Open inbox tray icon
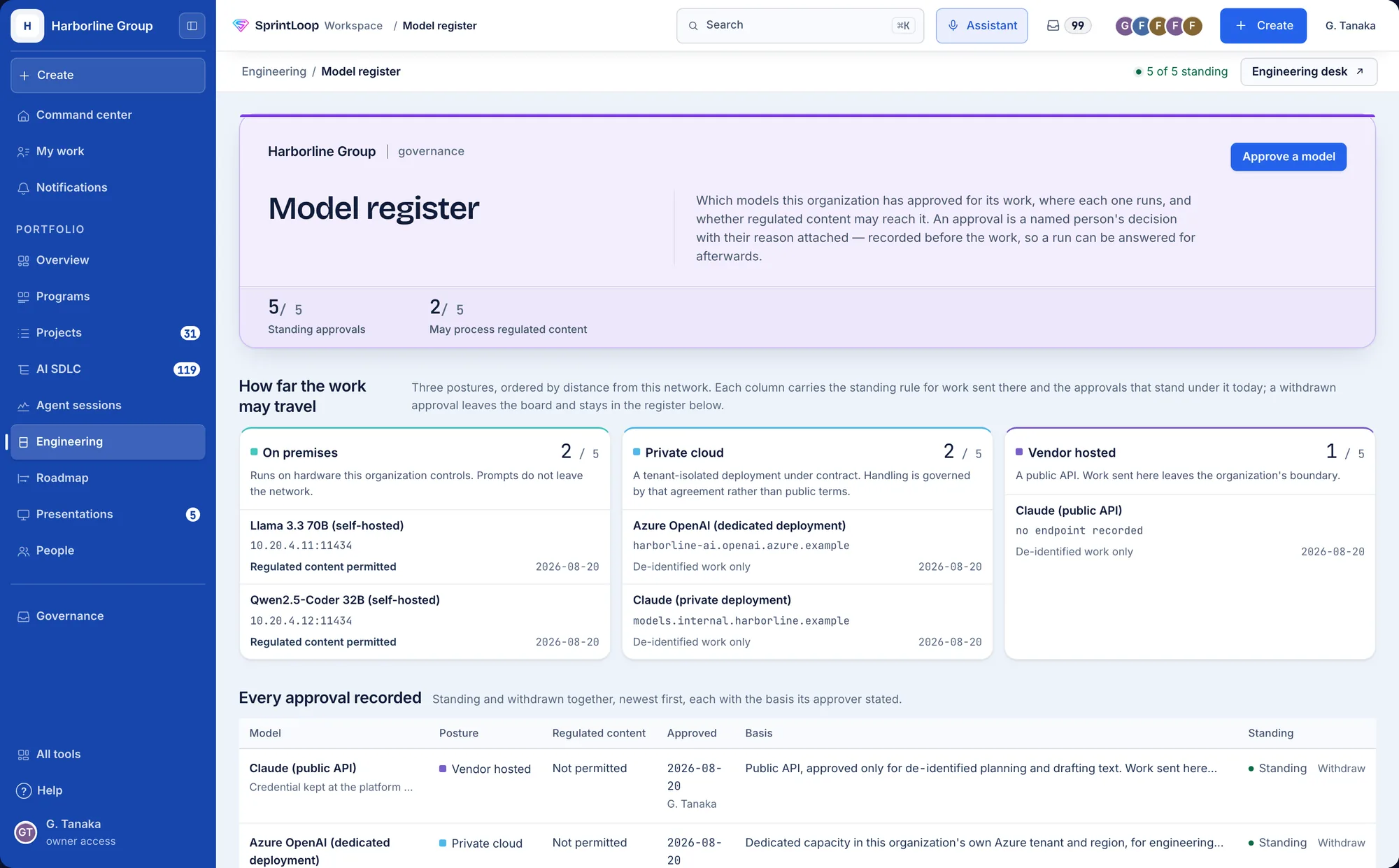The image size is (1399, 868). point(1053,26)
